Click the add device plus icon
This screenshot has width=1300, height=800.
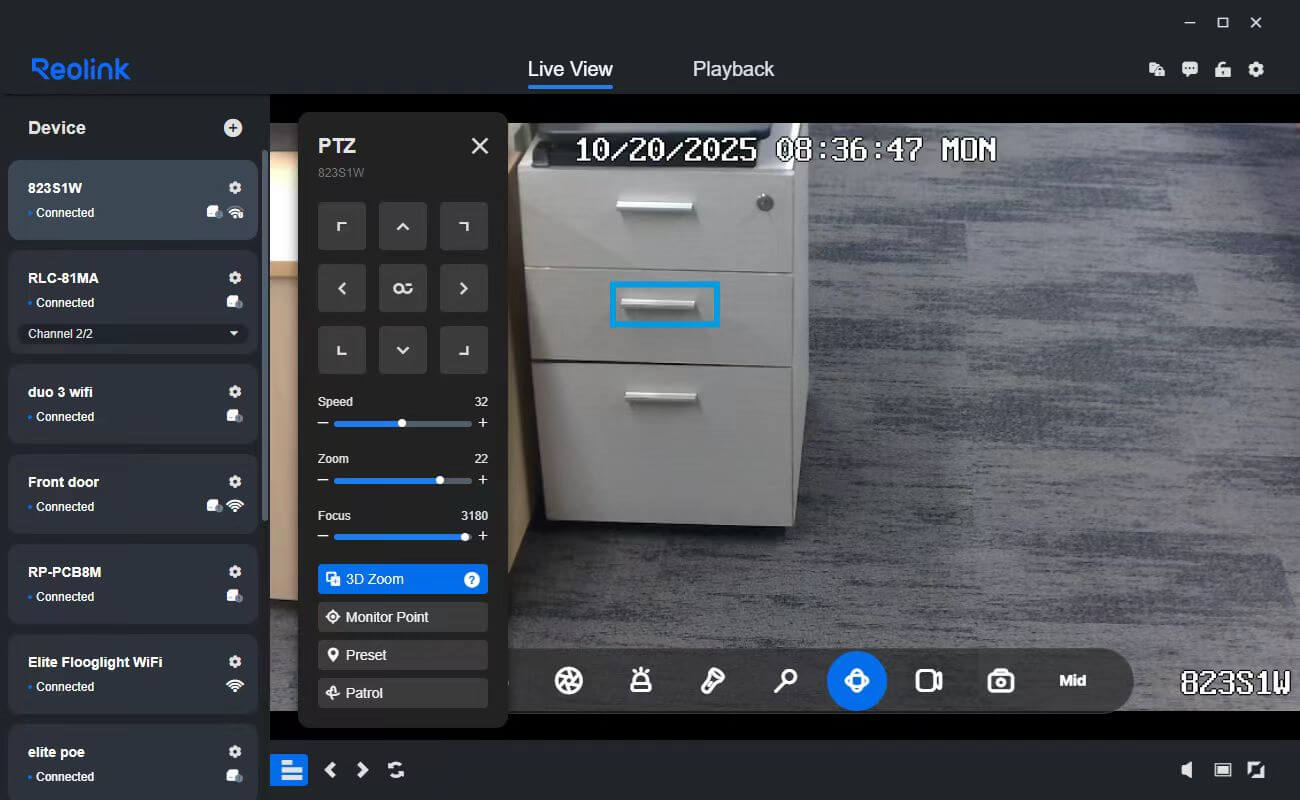click(x=233, y=128)
